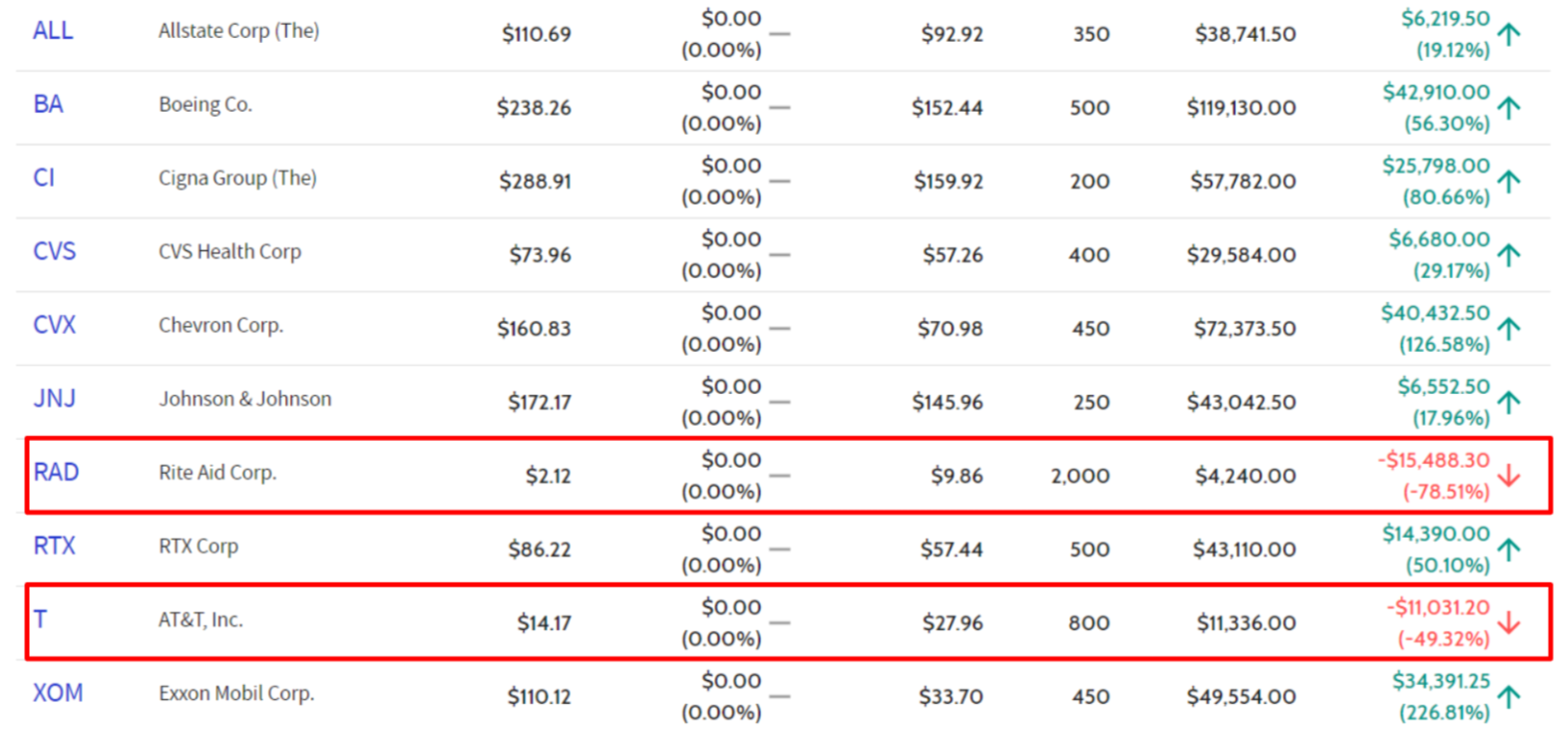Image resolution: width=1568 pixels, height=737 pixels.
Task: Open the ALL ticker symbol link
Action: [x=53, y=31]
